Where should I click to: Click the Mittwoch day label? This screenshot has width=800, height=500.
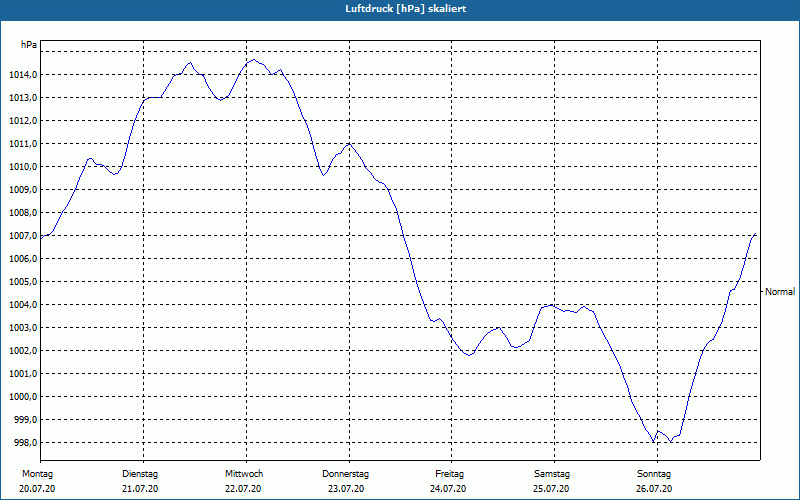tap(244, 474)
